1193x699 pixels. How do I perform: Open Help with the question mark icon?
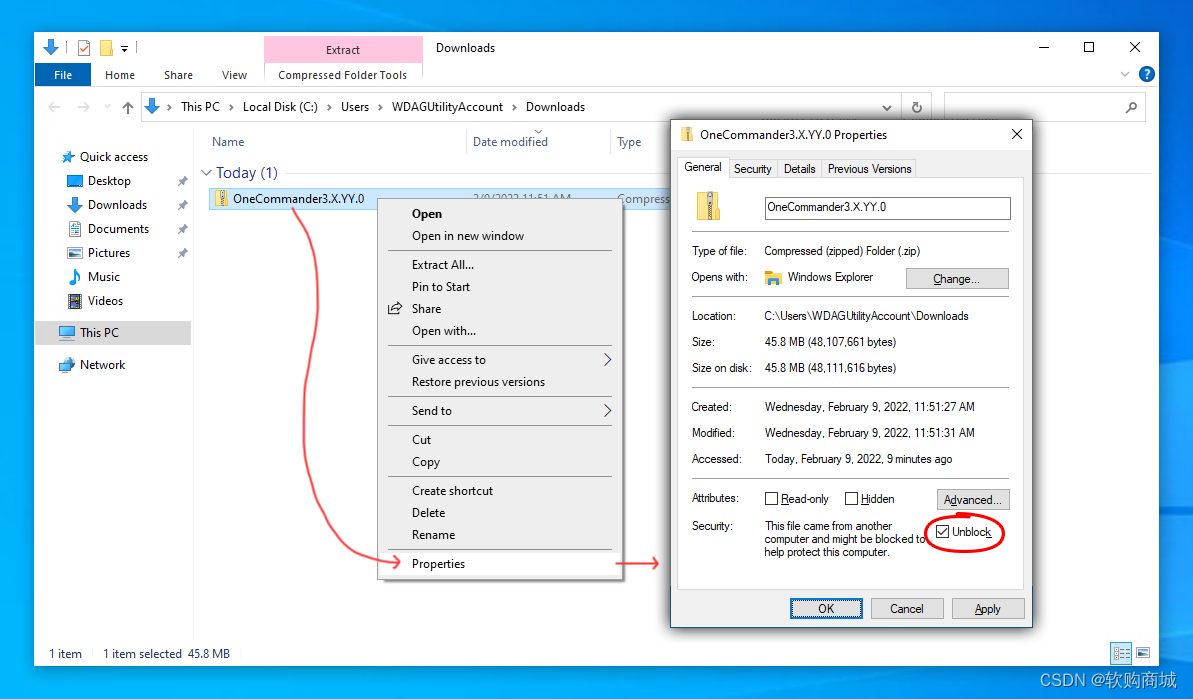1147,75
